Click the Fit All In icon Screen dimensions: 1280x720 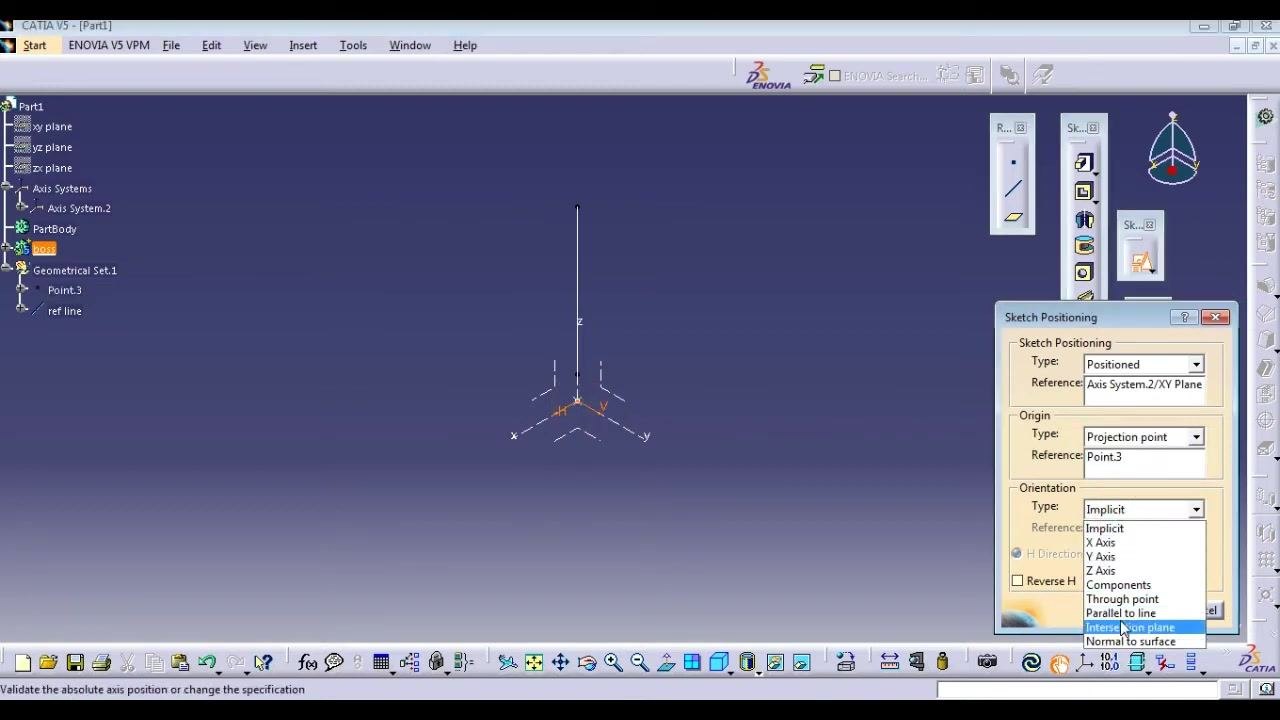coord(534,662)
